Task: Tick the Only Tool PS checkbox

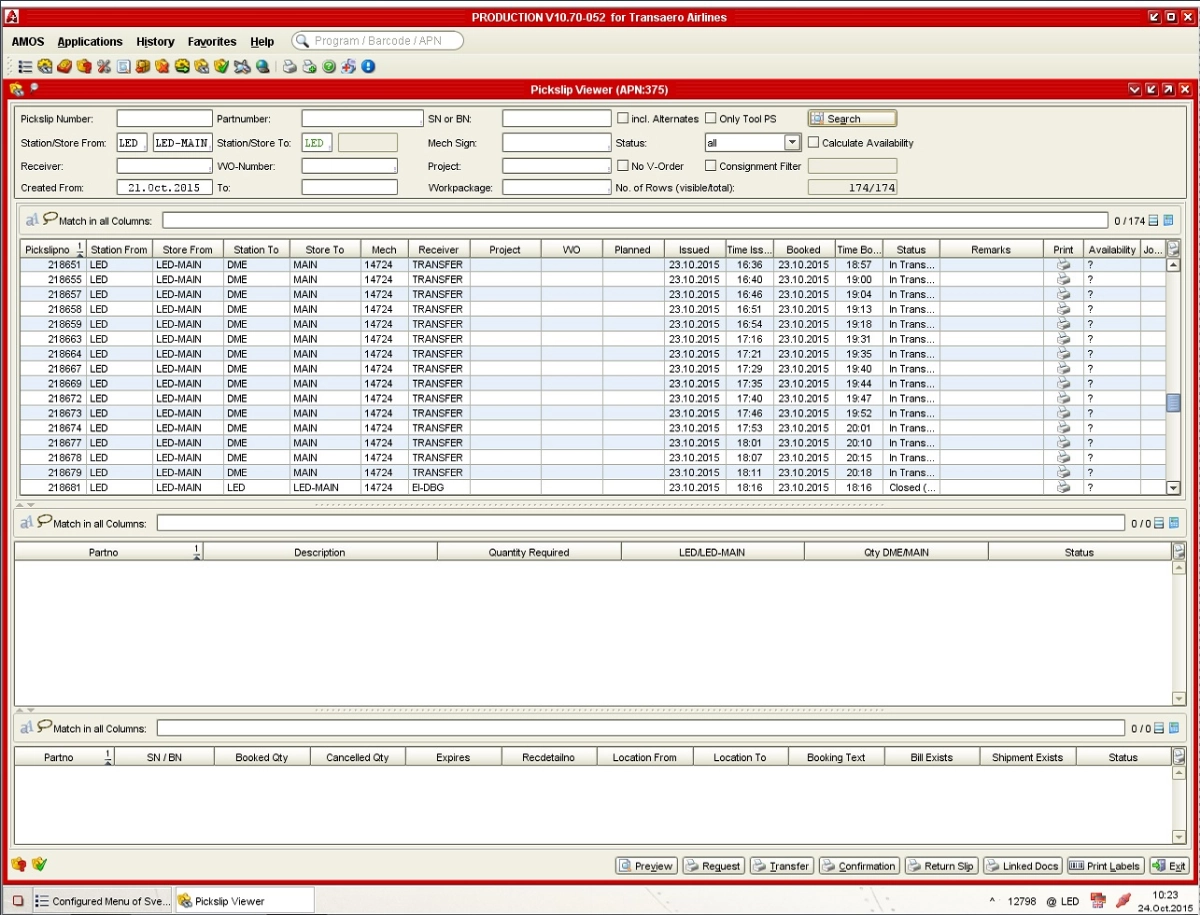Action: (x=711, y=118)
